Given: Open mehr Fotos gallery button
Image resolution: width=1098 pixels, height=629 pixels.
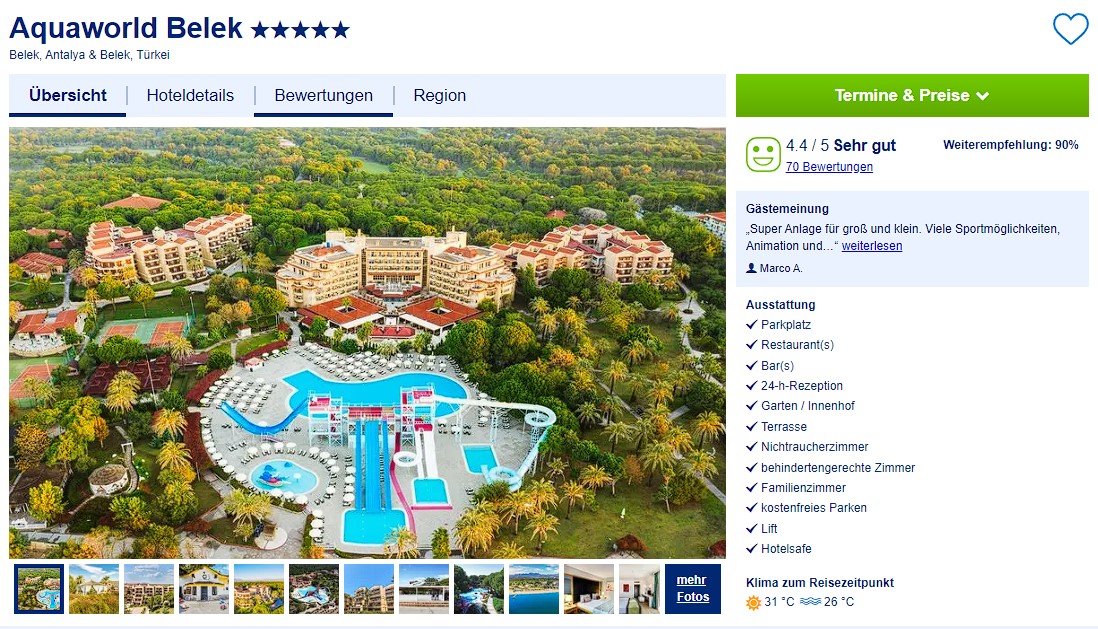Looking at the screenshot, I should tap(693, 589).
